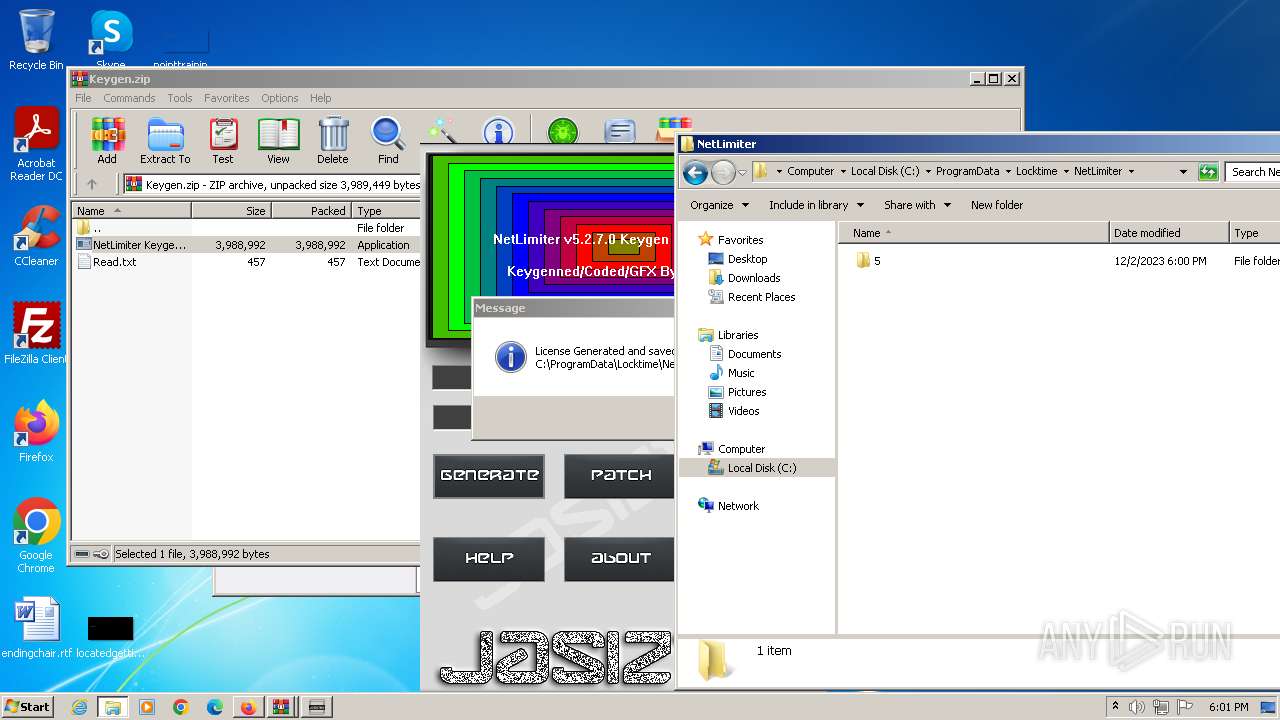This screenshot has width=1280, height=720.
Task: Click the Forward arrow in NetLimiter Explorer
Action: tap(723, 172)
